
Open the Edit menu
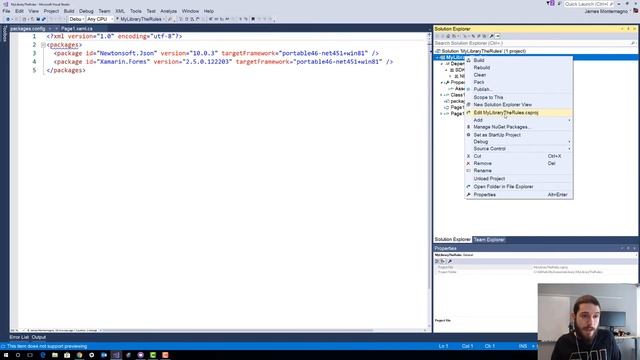pyautogui.click(x=19, y=11)
